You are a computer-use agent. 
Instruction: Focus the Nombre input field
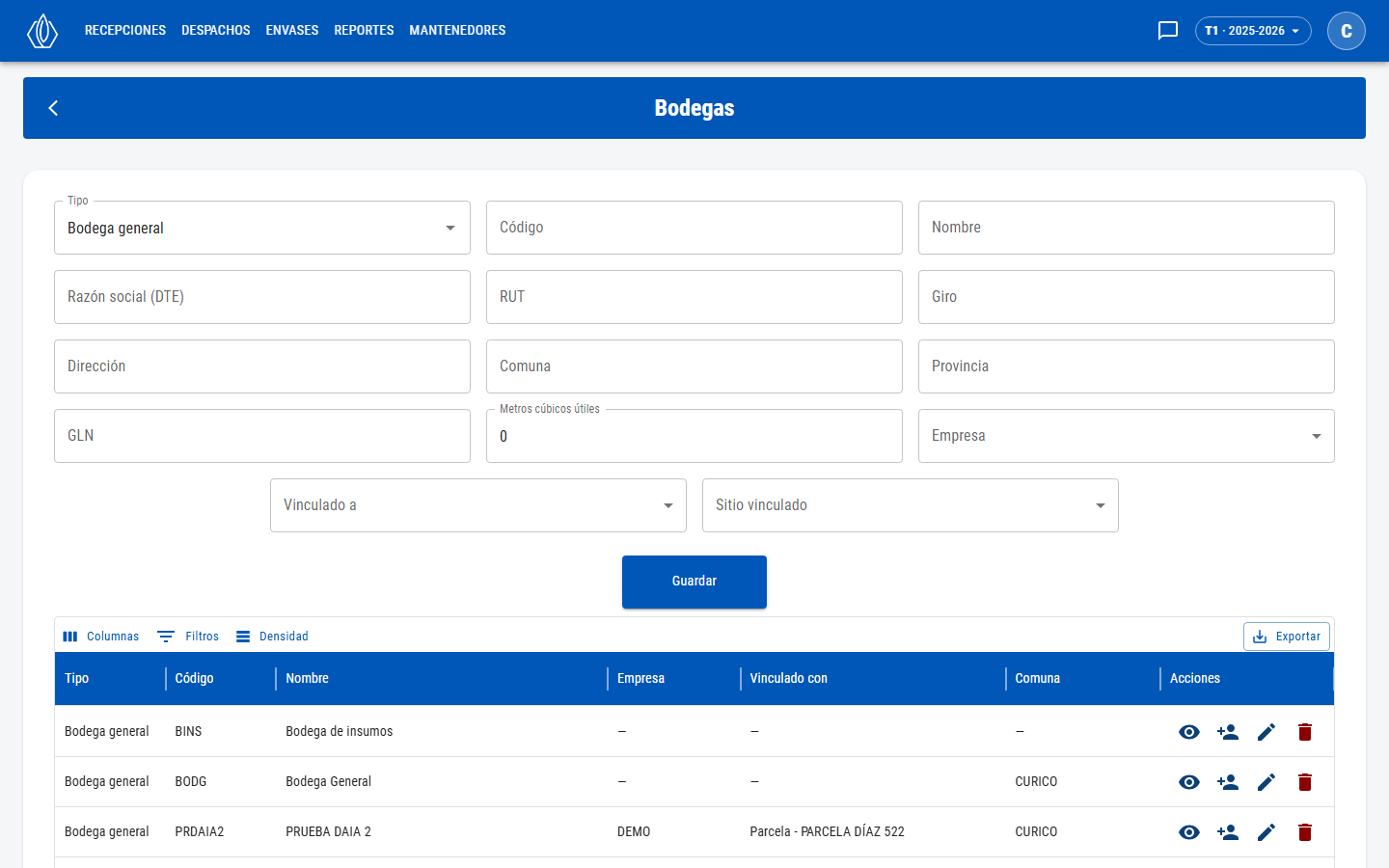click(1127, 228)
